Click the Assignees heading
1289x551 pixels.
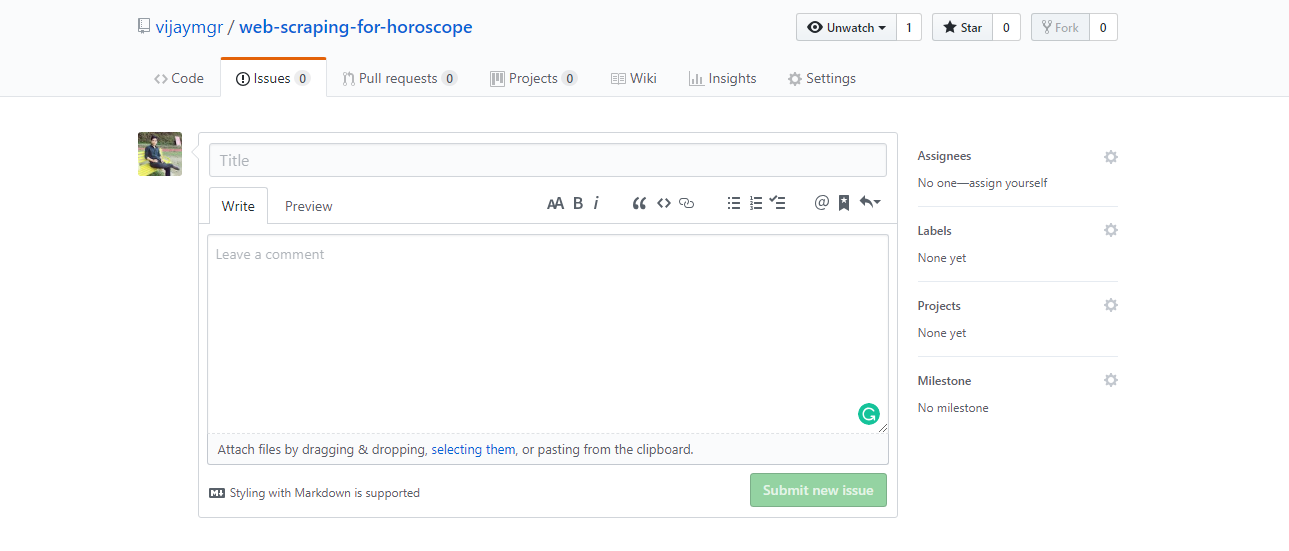tap(944, 156)
